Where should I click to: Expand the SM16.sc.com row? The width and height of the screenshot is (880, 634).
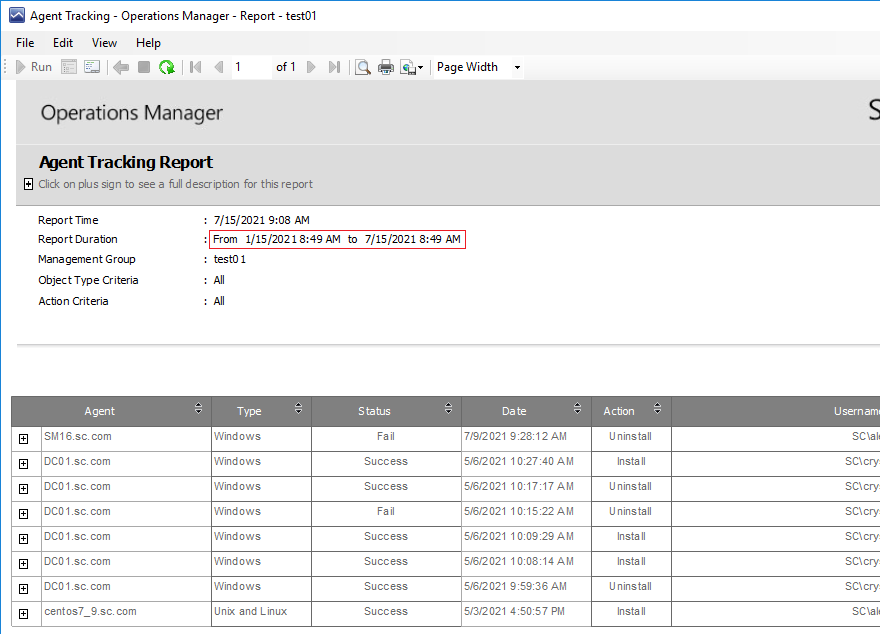24,439
